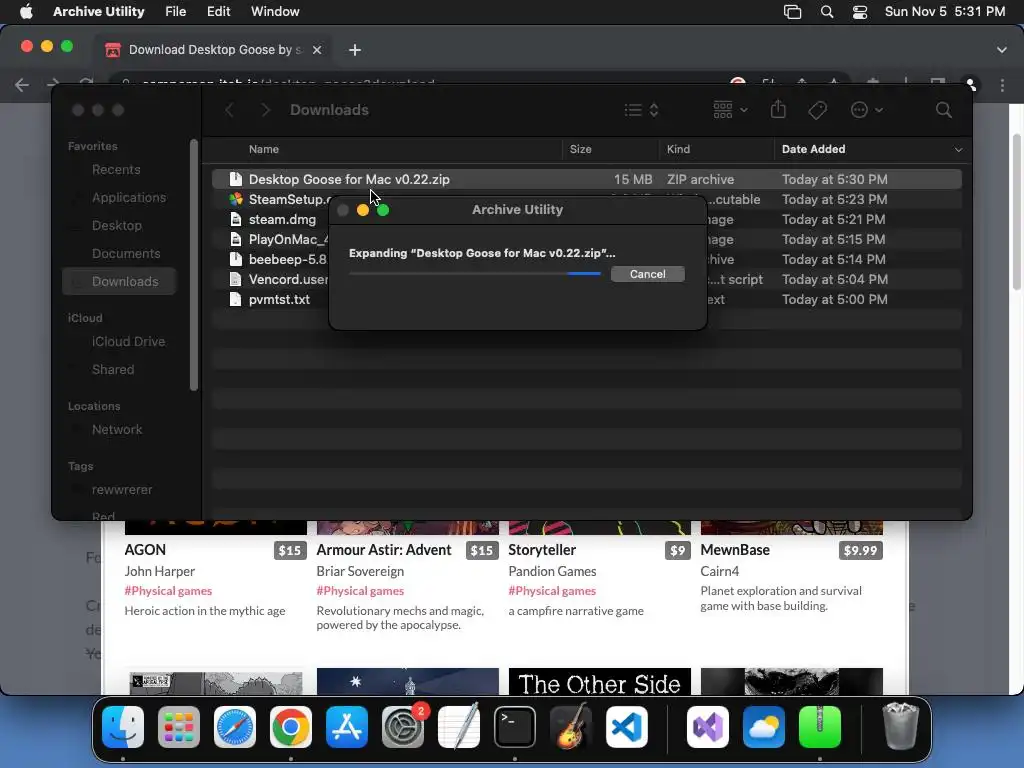Open the File menu

coord(175,11)
